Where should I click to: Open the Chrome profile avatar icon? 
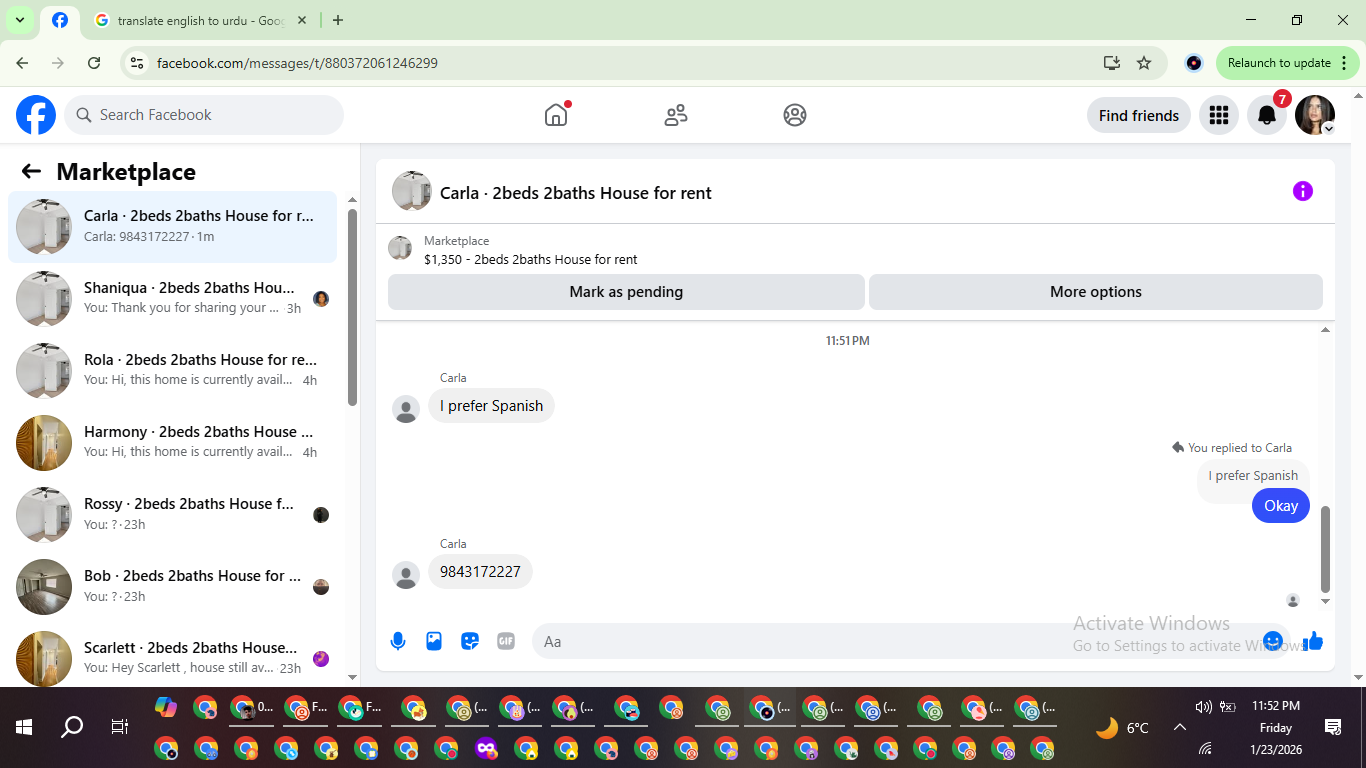click(x=1193, y=63)
